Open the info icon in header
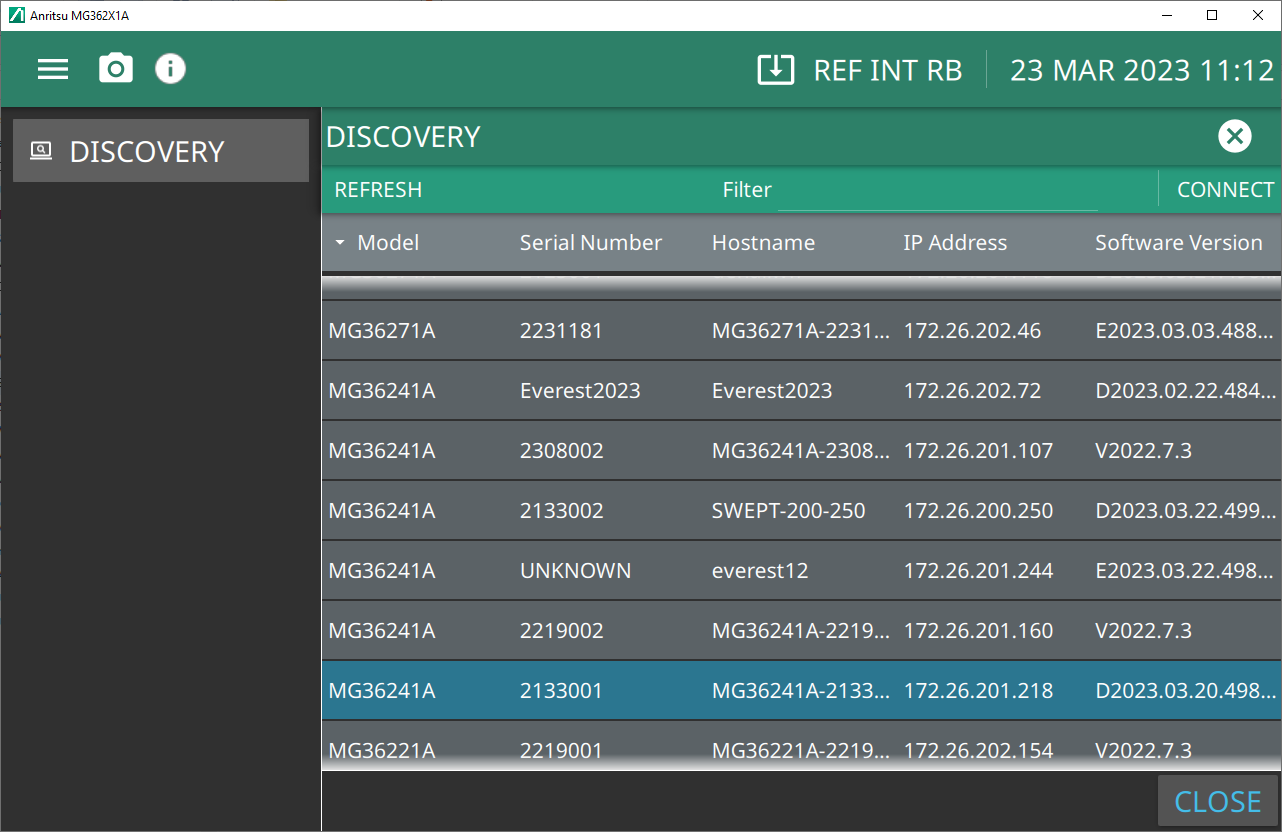The height and width of the screenshot is (832, 1282). pyautogui.click(x=170, y=69)
